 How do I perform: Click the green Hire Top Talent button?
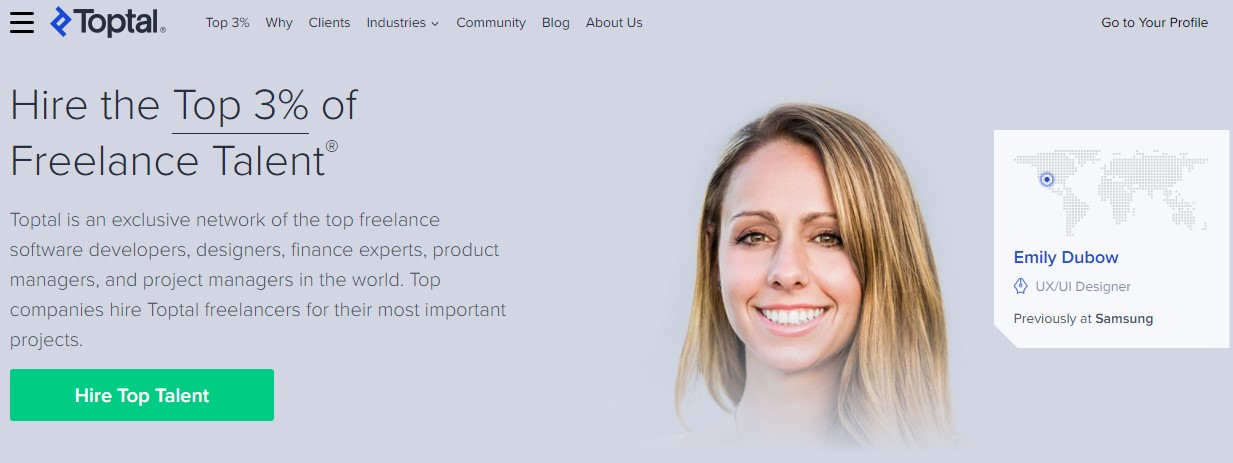[x=142, y=395]
